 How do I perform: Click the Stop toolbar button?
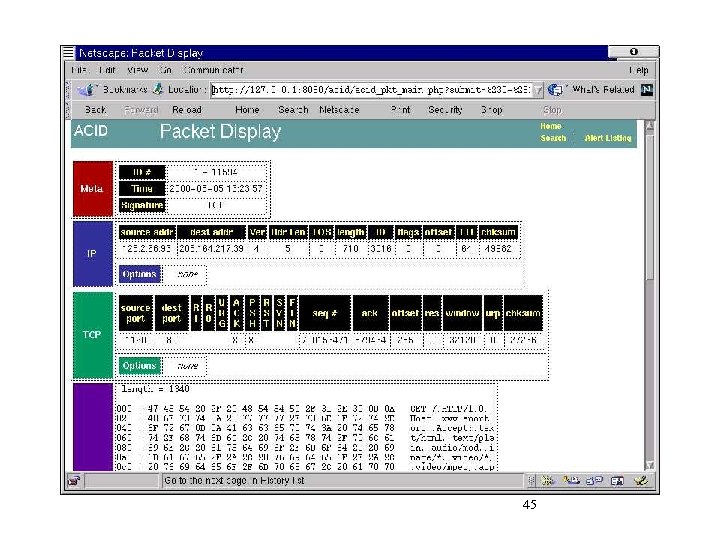point(552,110)
